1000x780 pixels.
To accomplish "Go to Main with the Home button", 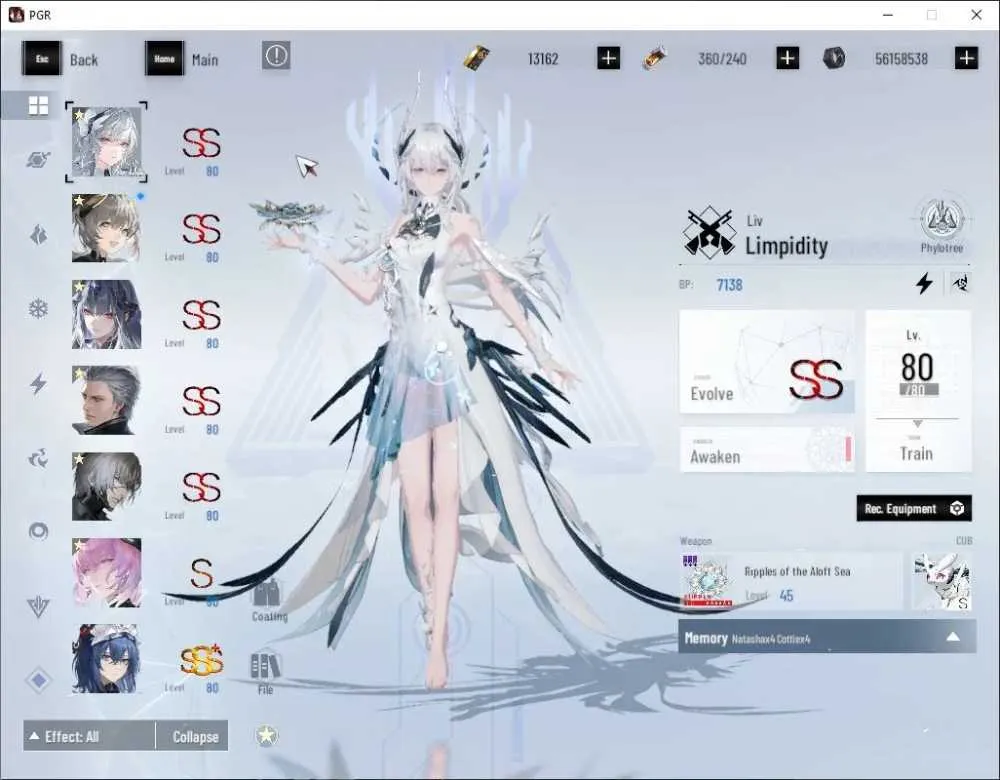I will 182,59.
